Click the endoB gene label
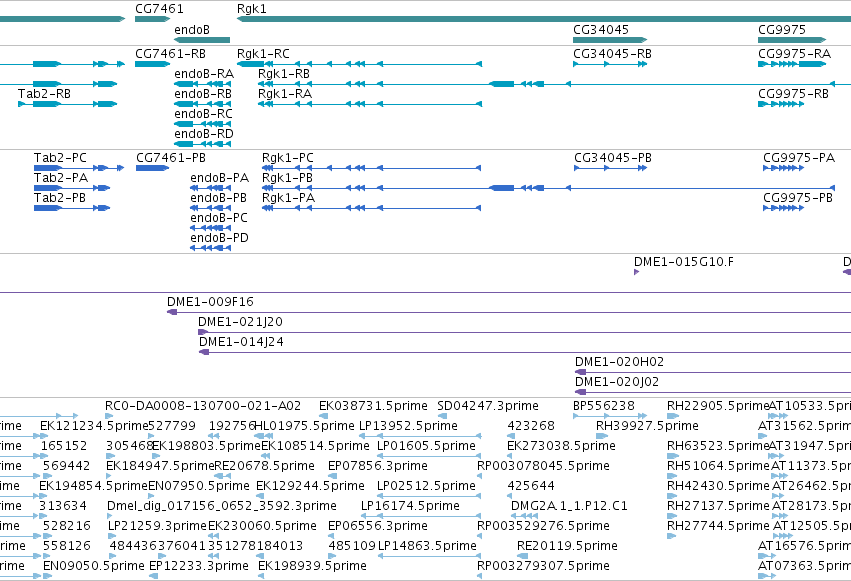 click(192, 30)
